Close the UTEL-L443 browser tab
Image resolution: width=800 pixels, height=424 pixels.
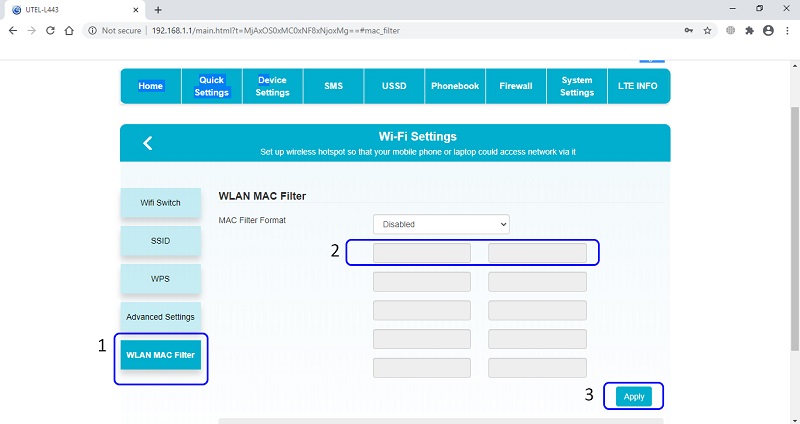[136, 10]
